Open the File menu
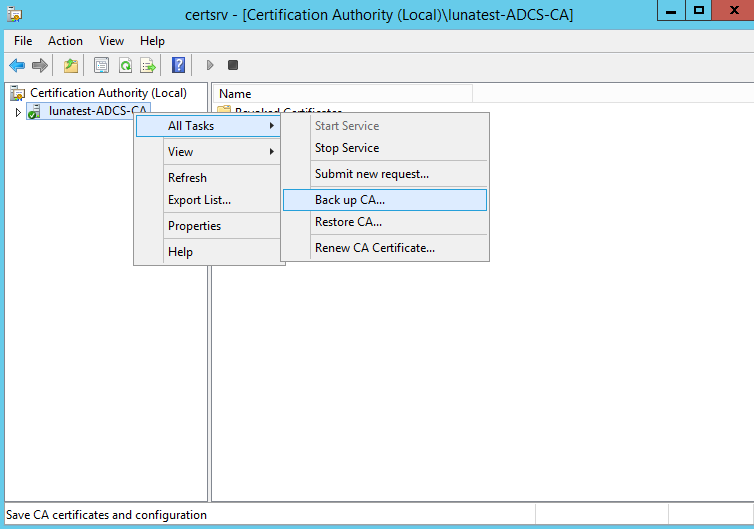This screenshot has width=754, height=529. pyautogui.click(x=23, y=41)
